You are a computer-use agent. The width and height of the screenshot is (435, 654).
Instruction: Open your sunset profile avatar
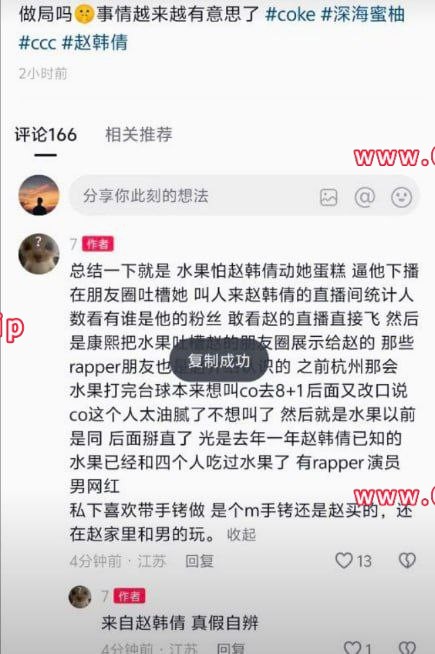(x=39, y=195)
